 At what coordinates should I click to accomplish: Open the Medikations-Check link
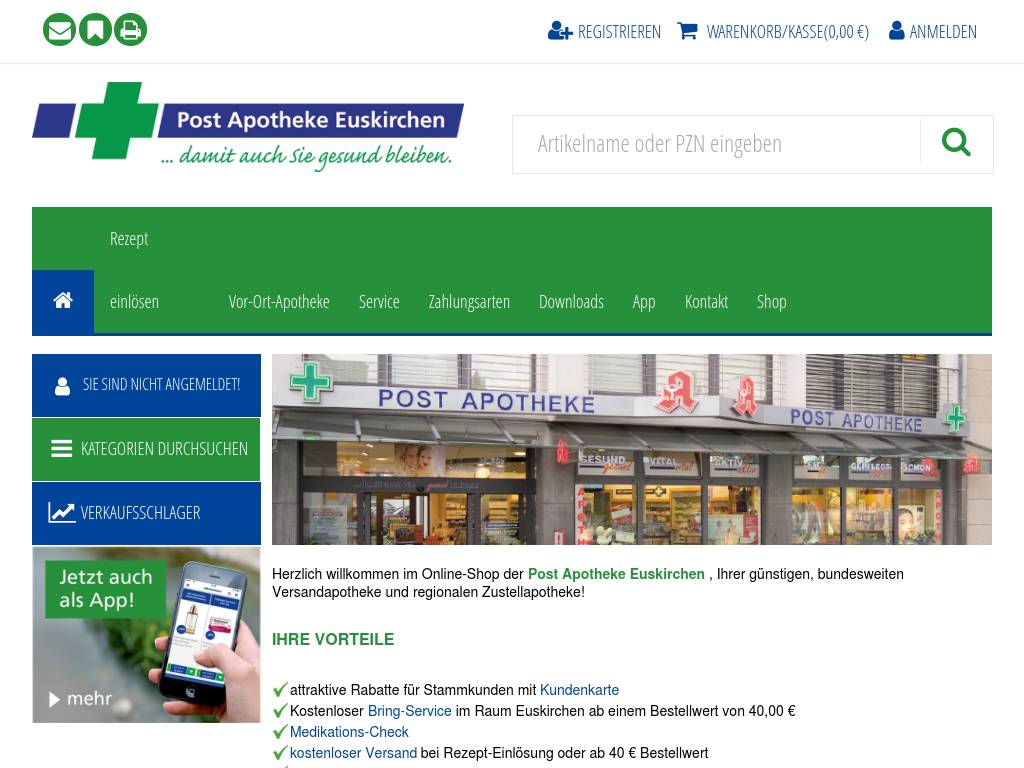(349, 731)
